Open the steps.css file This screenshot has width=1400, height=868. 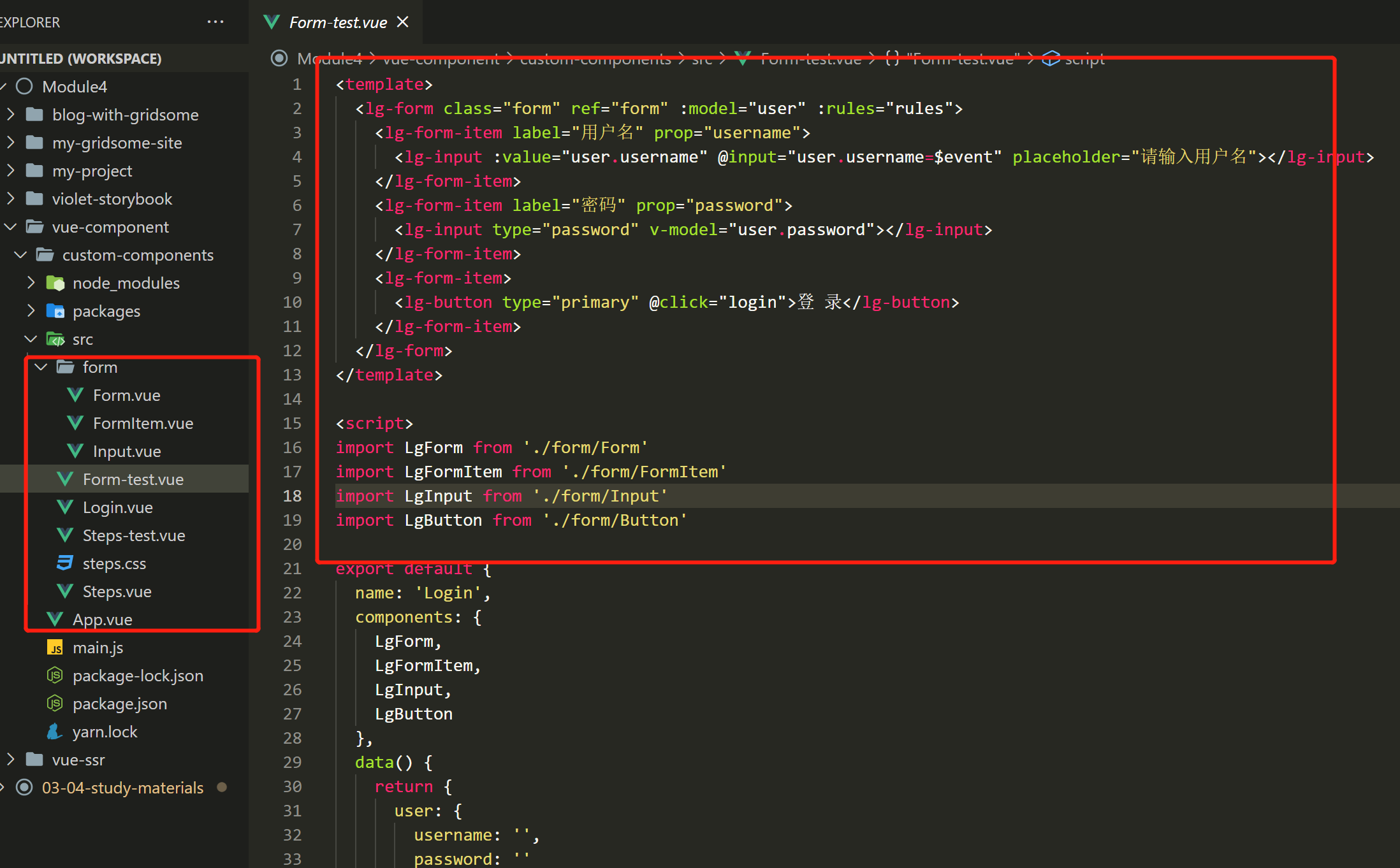coord(114,563)
